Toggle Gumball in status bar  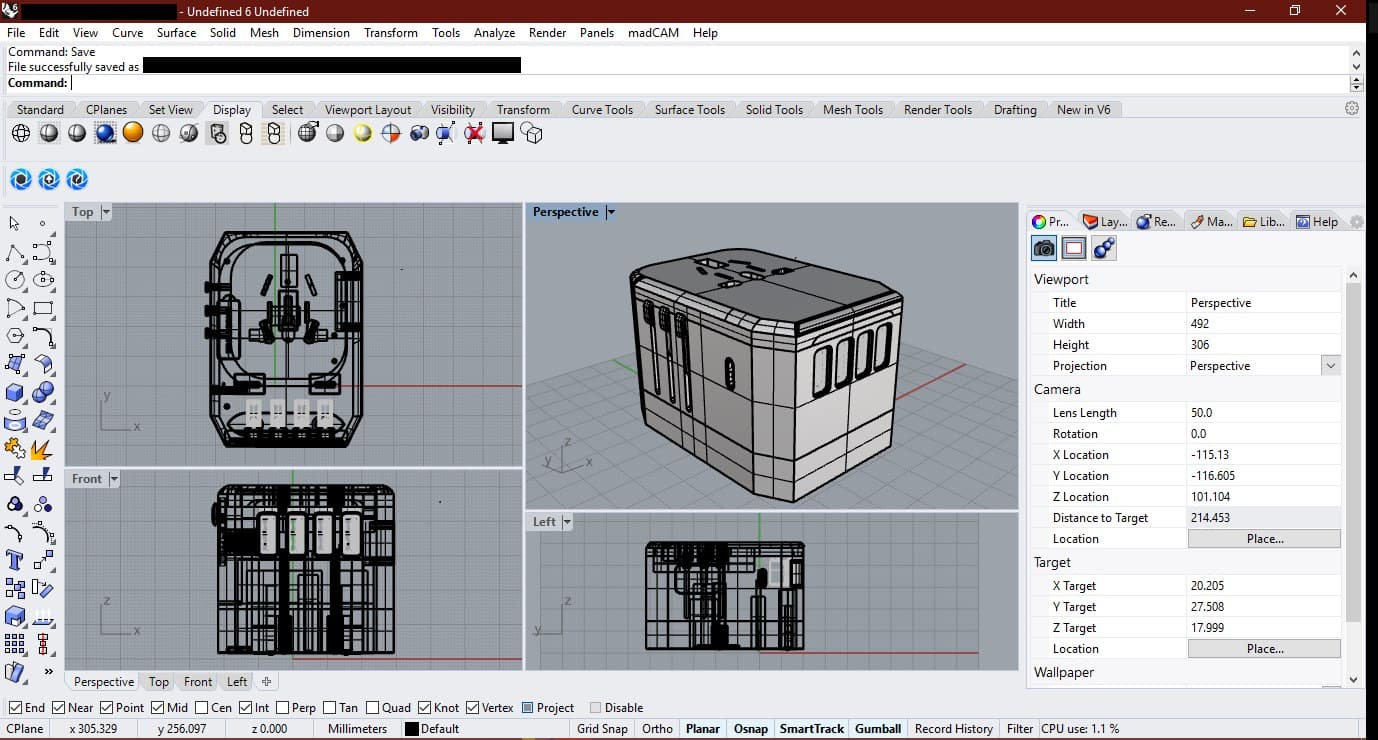point(878,729)
